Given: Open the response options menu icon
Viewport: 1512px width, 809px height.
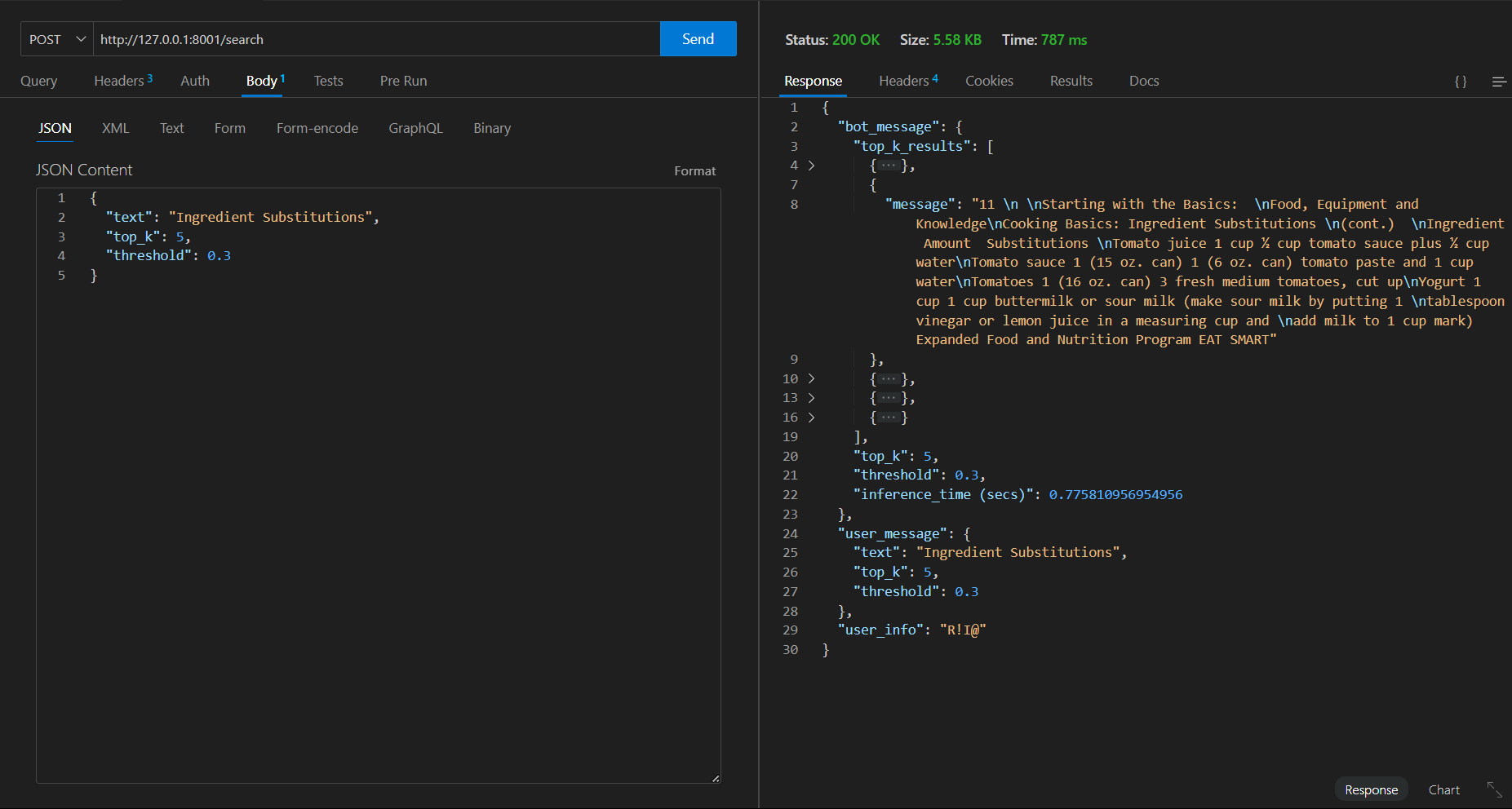Looking at the screenshot, I should point(1499,82).
